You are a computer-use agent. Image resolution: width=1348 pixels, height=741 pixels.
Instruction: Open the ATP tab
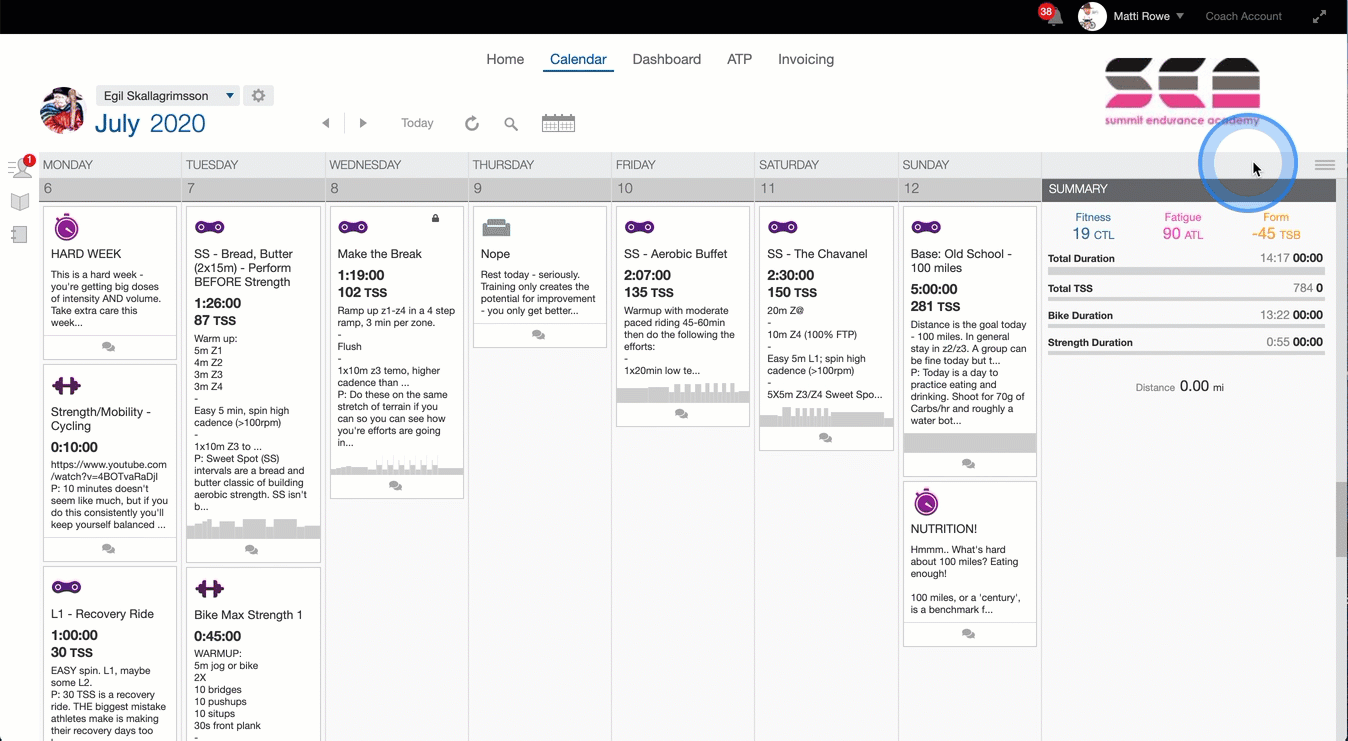(x=739, y=59)
